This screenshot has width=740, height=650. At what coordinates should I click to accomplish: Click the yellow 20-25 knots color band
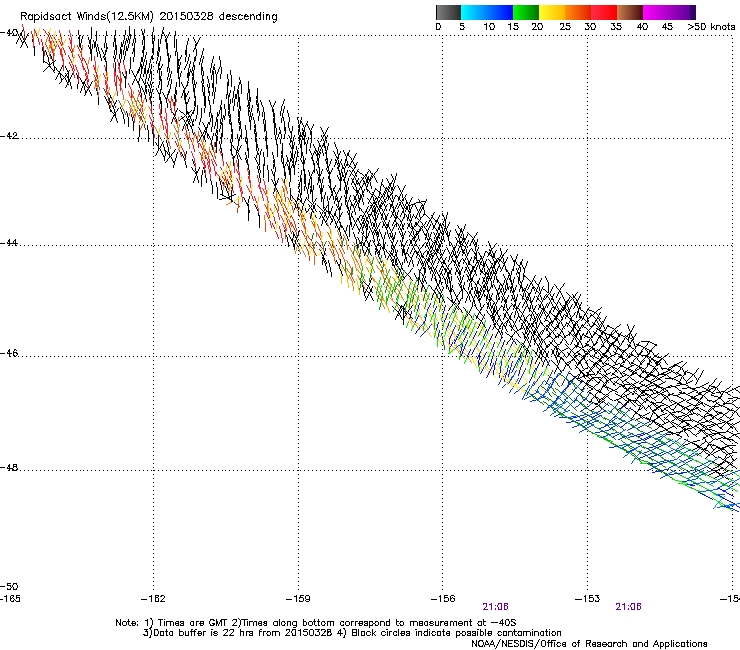(x=552, y=12)
